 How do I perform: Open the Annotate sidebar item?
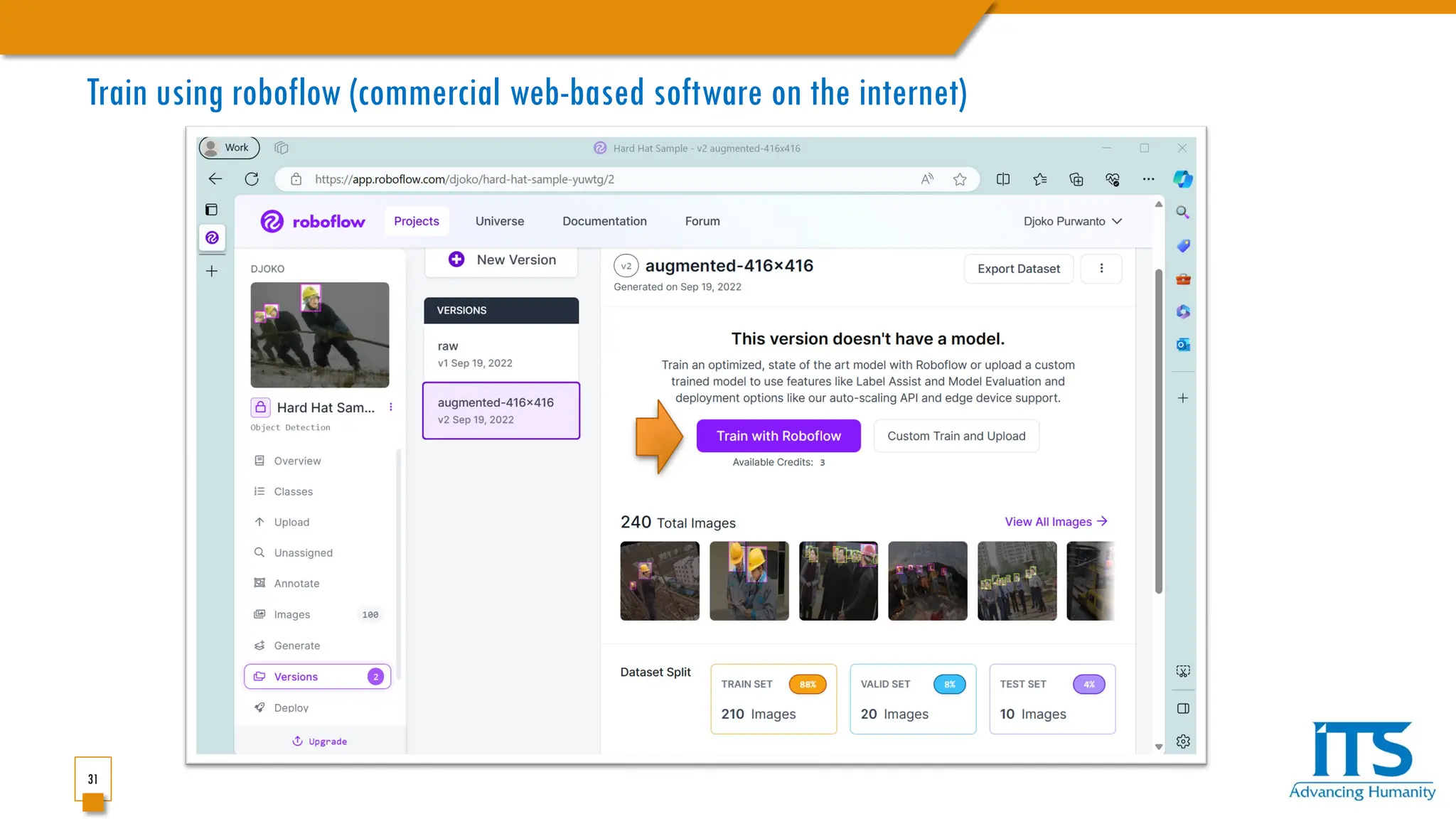point(296,584)
